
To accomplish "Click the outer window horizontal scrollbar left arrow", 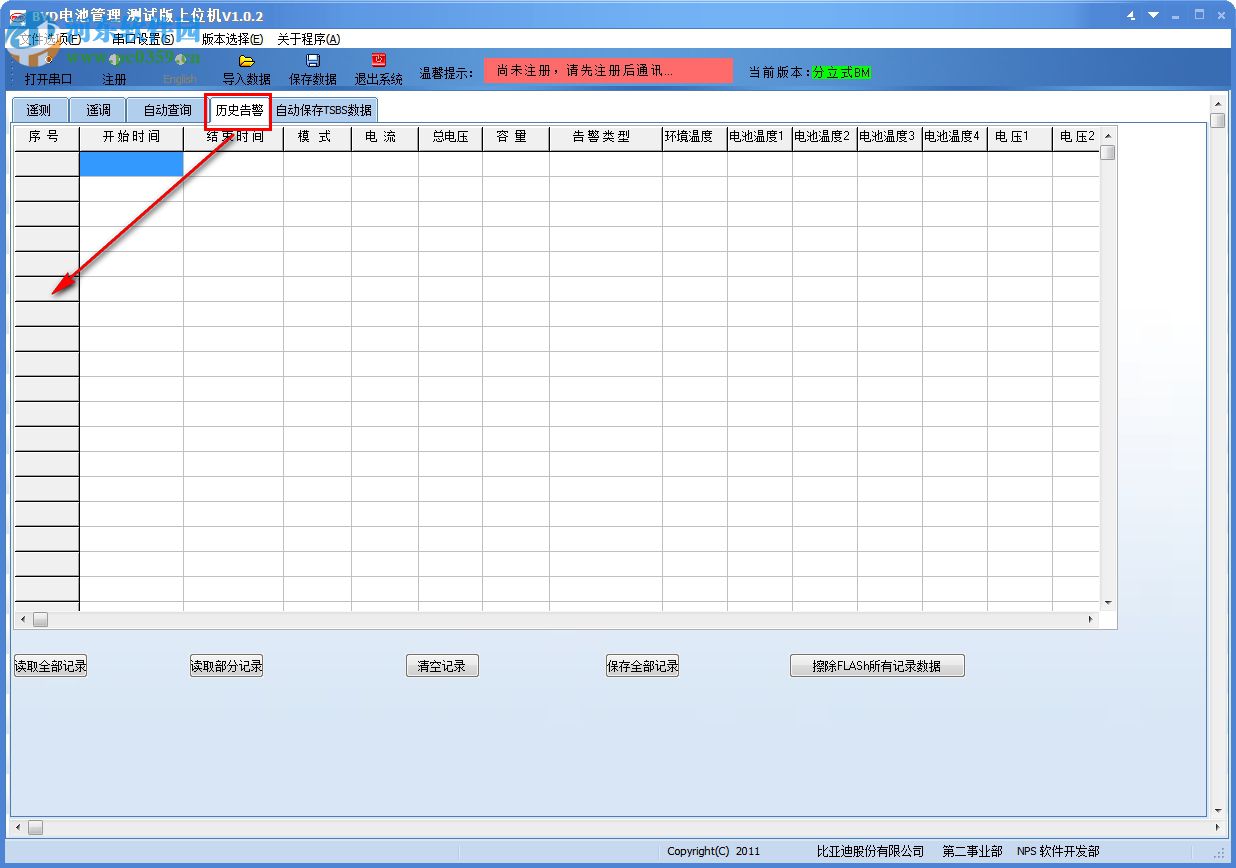I will (17, 828).
